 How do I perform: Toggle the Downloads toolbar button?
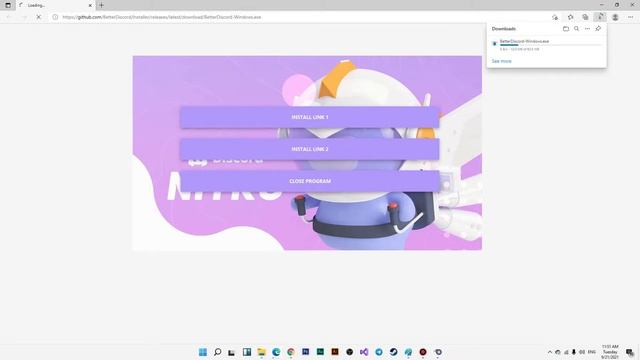[x=600, y=17]
